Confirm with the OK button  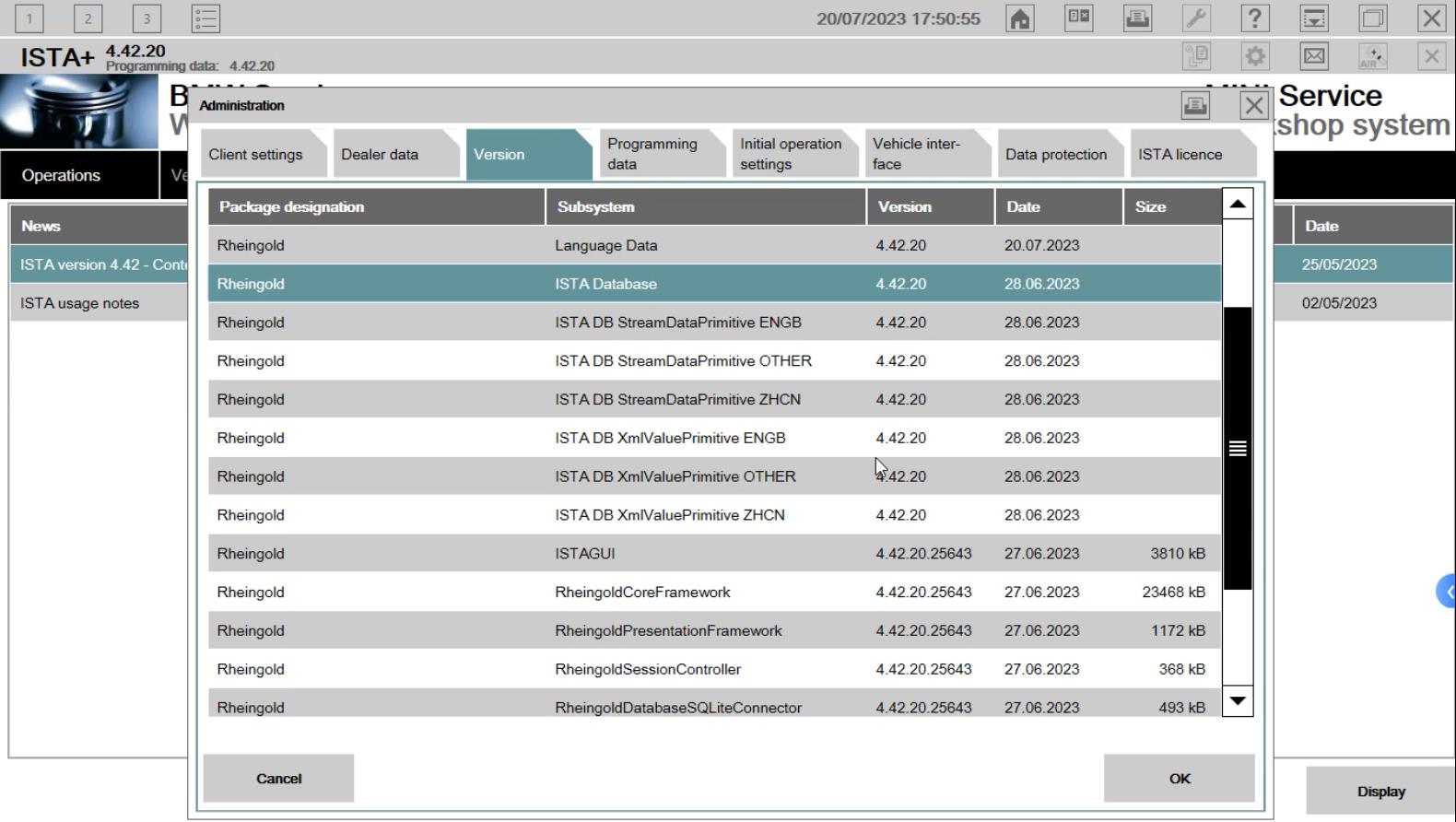tap(1180, 779)
